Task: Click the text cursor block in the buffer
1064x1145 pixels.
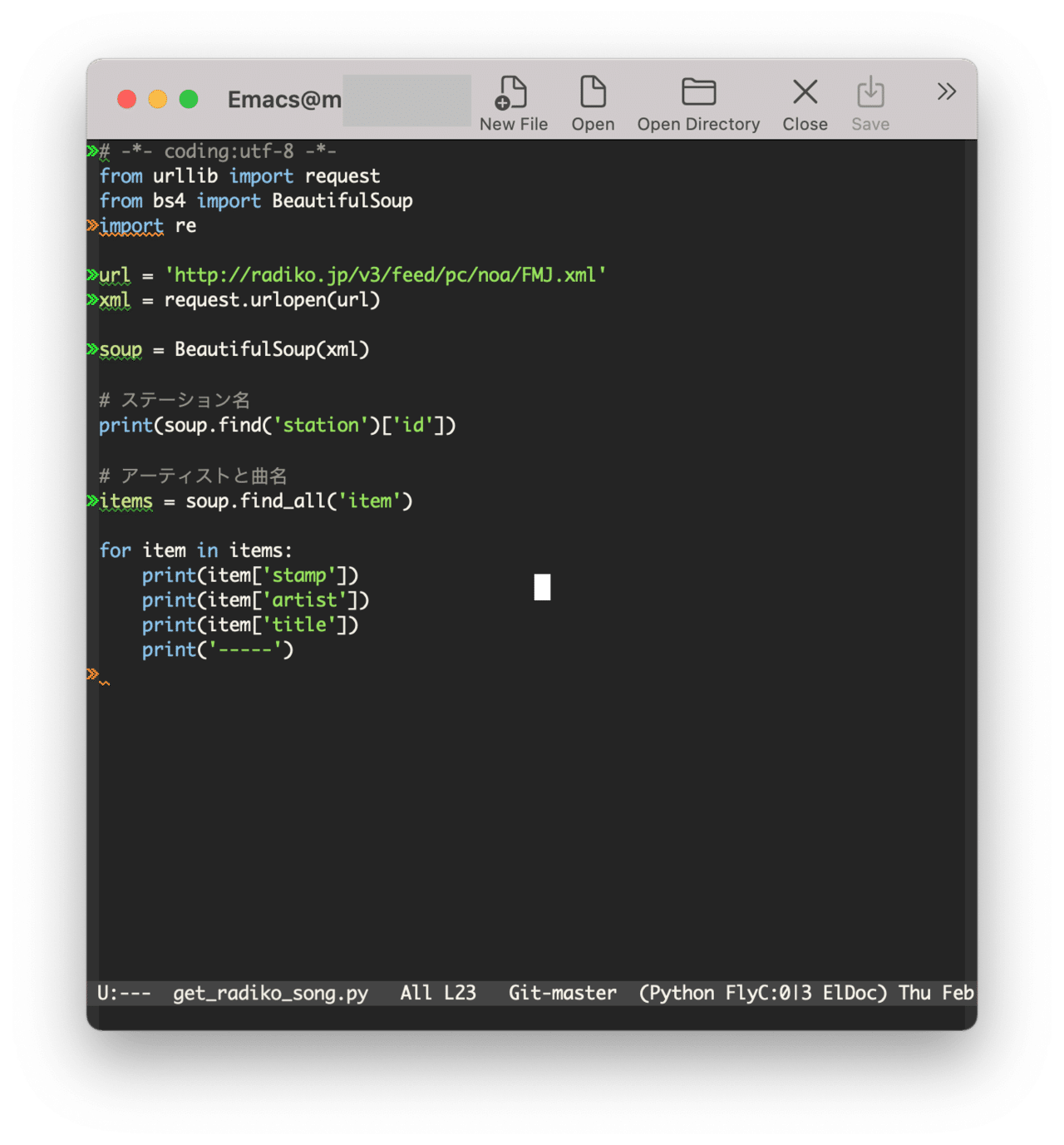Action: pyautogui.click(x=544, y=585)
